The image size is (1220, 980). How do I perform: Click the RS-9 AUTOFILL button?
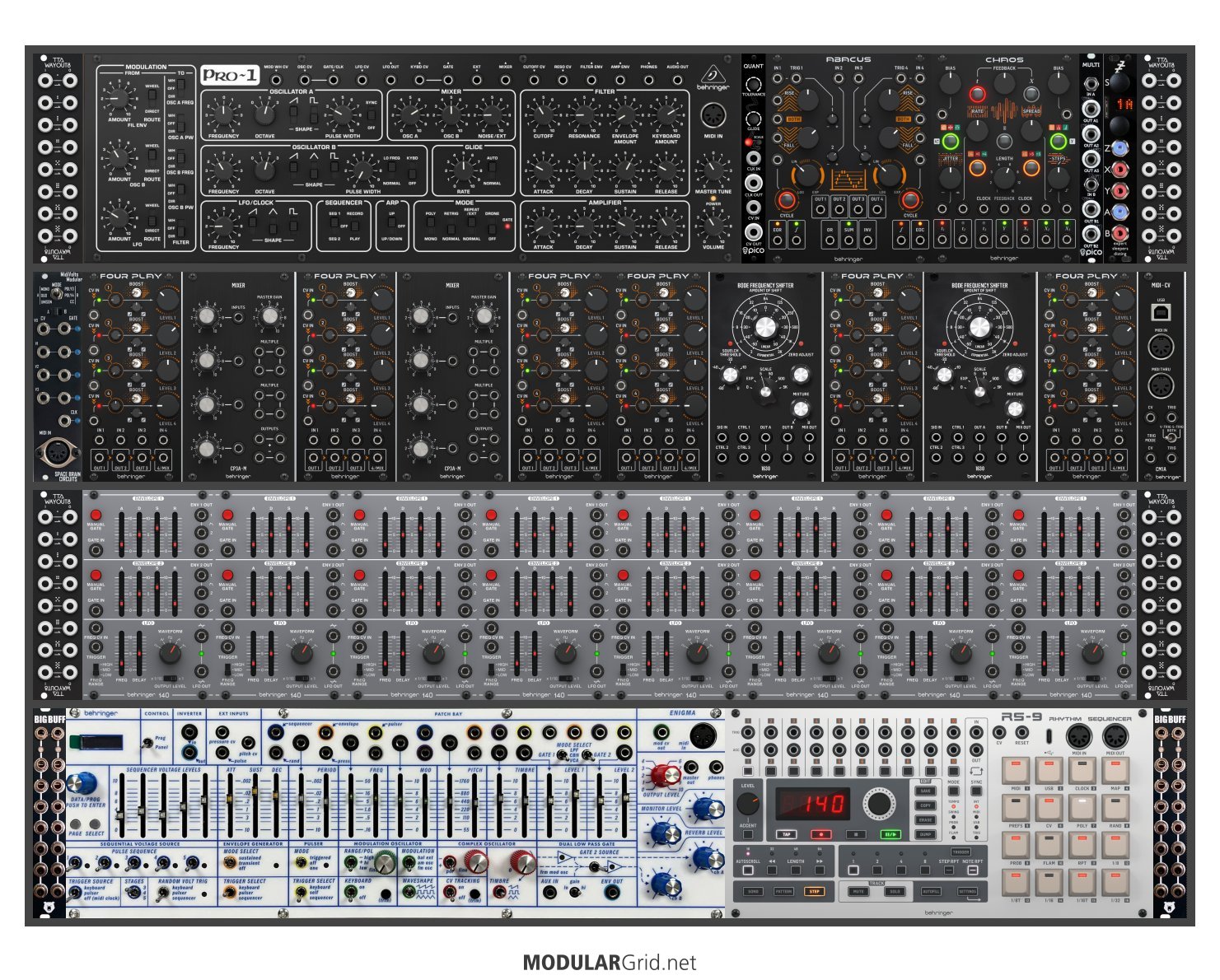(931, 891)
